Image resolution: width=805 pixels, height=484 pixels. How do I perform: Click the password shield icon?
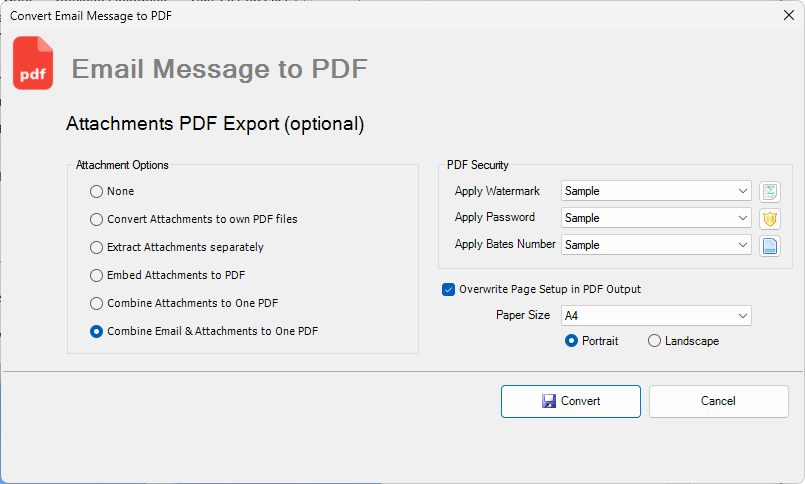coord(769,218)
